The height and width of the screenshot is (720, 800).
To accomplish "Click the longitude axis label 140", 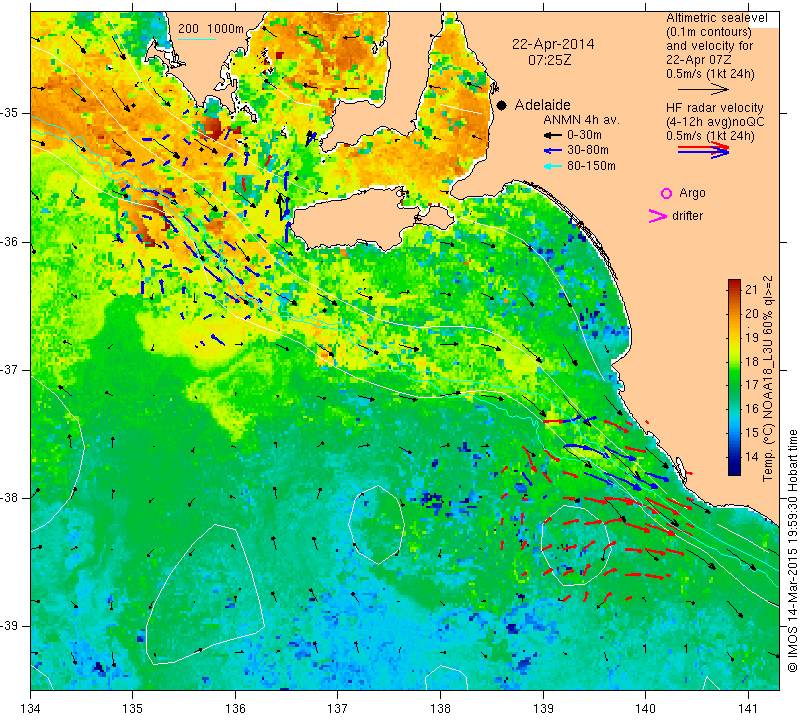I will pos(646,709).
